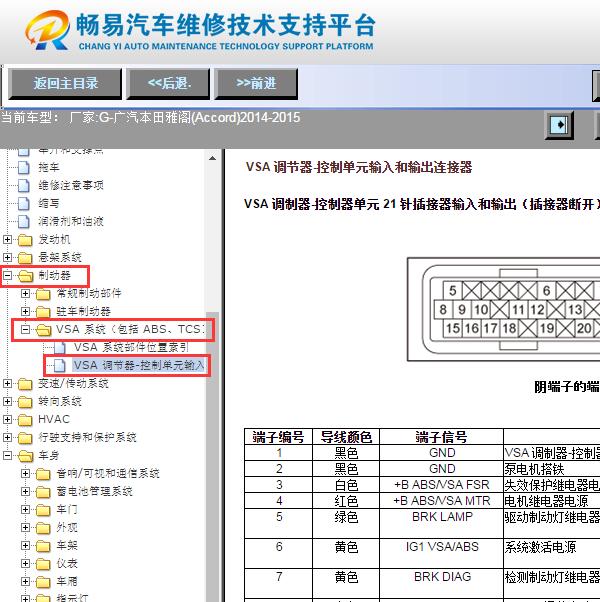The width and height of the screenshot is (600, 602).
Task: Click the VSA 调节器-控制单元输入 page icon
Action: [x=60, y=366]
